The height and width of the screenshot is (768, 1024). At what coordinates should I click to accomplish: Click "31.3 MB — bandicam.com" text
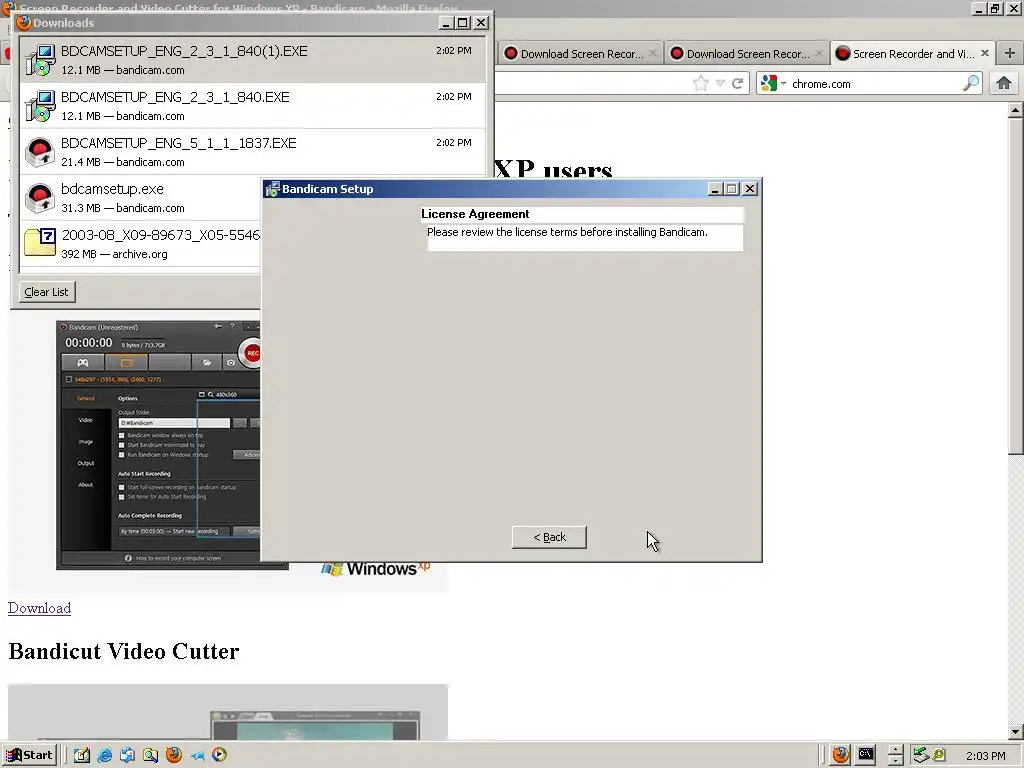(123, 208)
